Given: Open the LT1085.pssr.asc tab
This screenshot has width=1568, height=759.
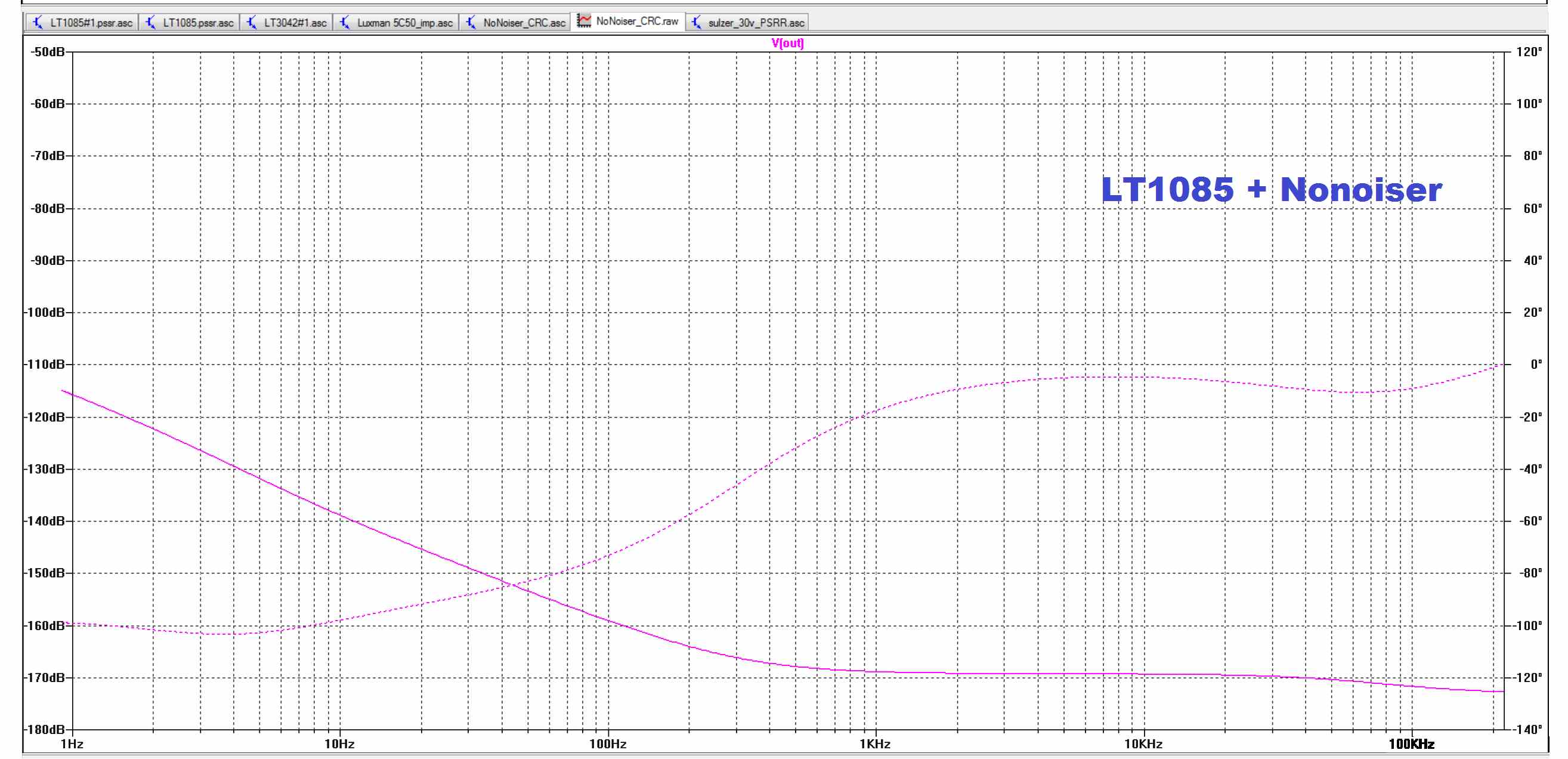Looking at the screenshot, I should tap(190, 23).
